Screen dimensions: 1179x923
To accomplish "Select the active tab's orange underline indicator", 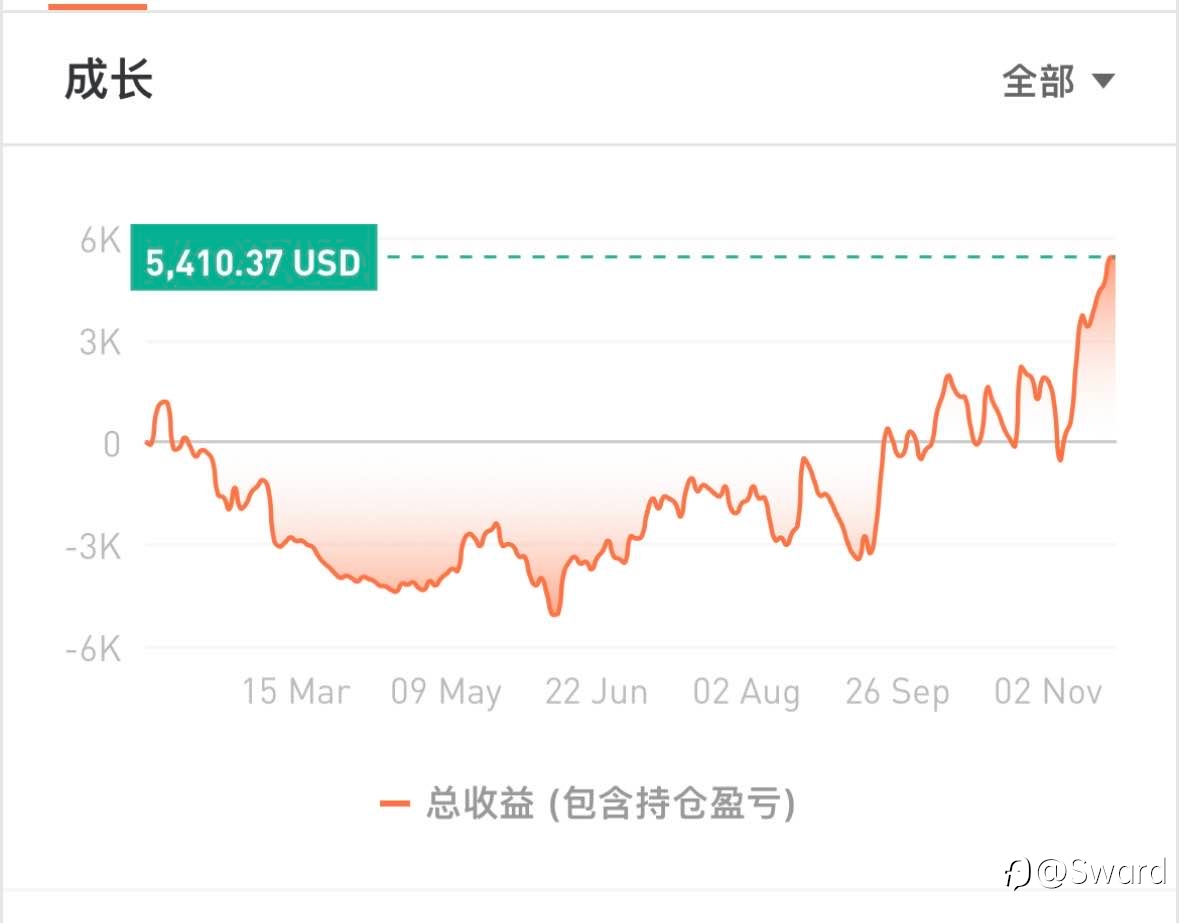I will point(98,5).
